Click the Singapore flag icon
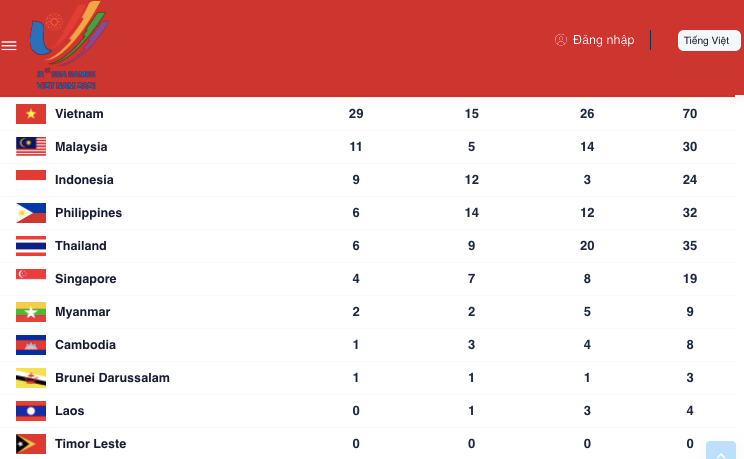Image resolution: width=744 pixels, height=459 pixels. click(31, 279)
